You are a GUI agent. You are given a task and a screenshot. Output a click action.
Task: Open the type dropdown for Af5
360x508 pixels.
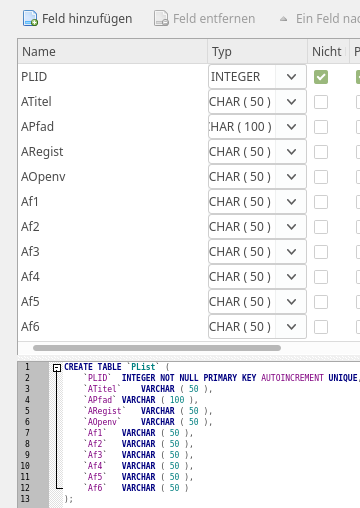(x=291, y=302)
